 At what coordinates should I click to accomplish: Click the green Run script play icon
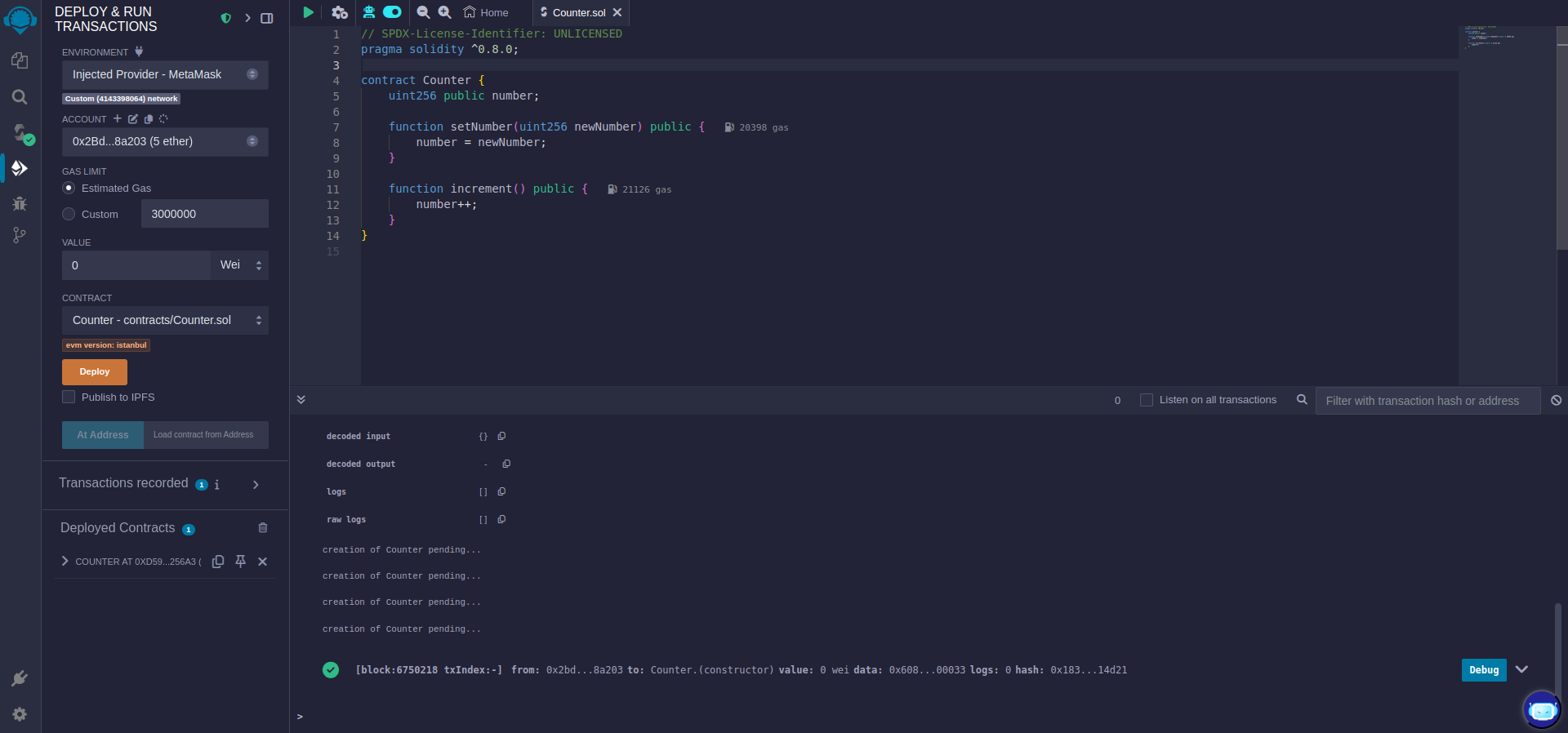[308, 12]
